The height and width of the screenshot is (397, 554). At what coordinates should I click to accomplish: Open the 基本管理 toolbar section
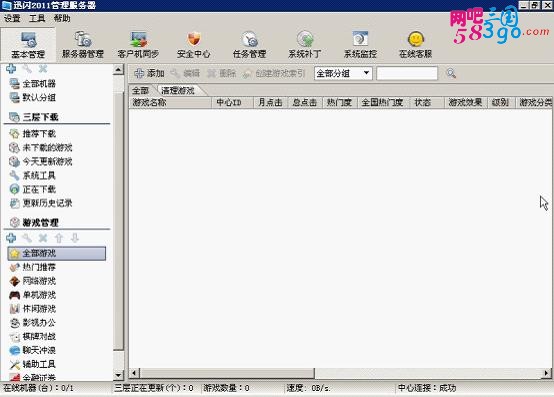[28, 44]
